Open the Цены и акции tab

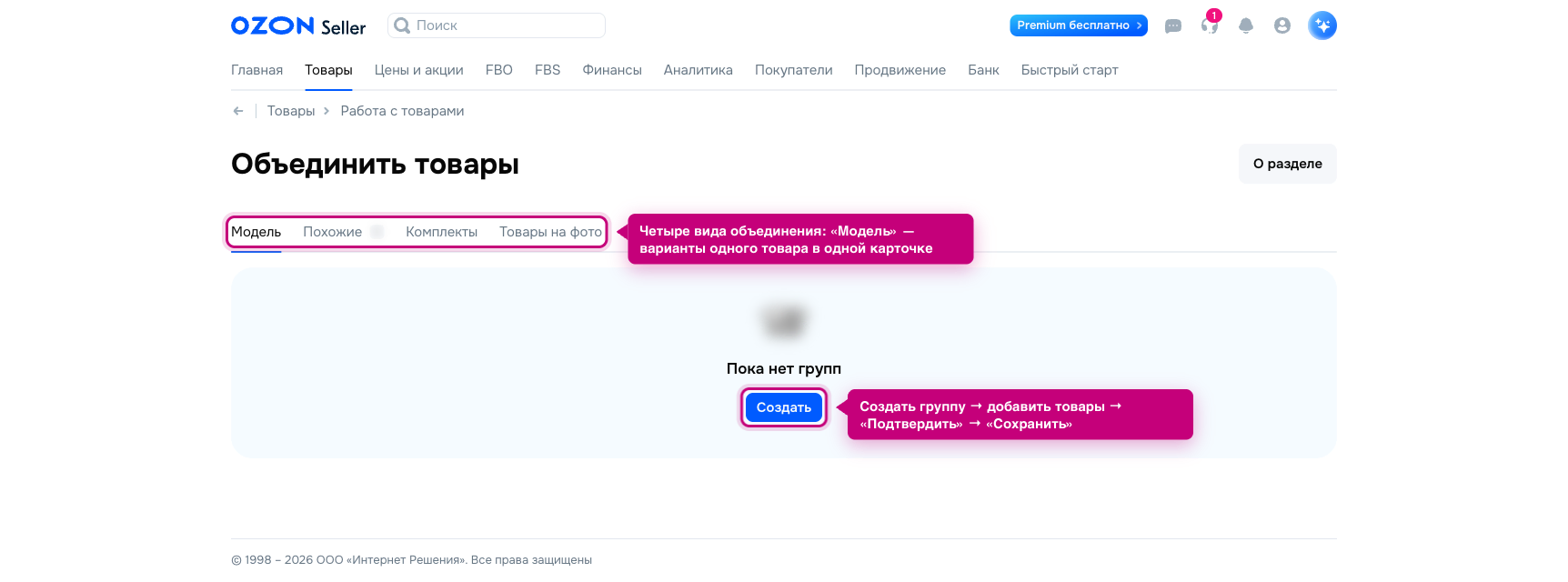pos(419,70)
